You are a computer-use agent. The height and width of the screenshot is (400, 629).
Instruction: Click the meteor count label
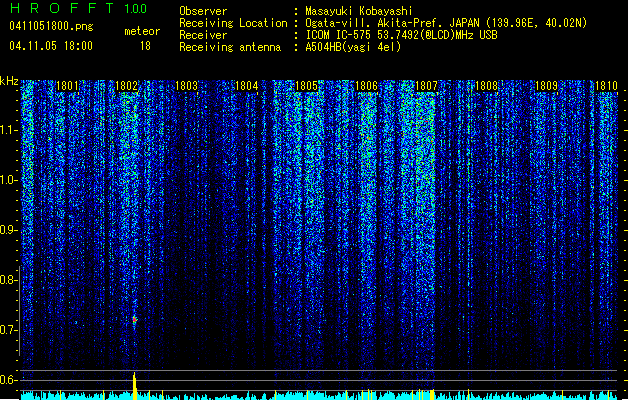coord(142,31)
